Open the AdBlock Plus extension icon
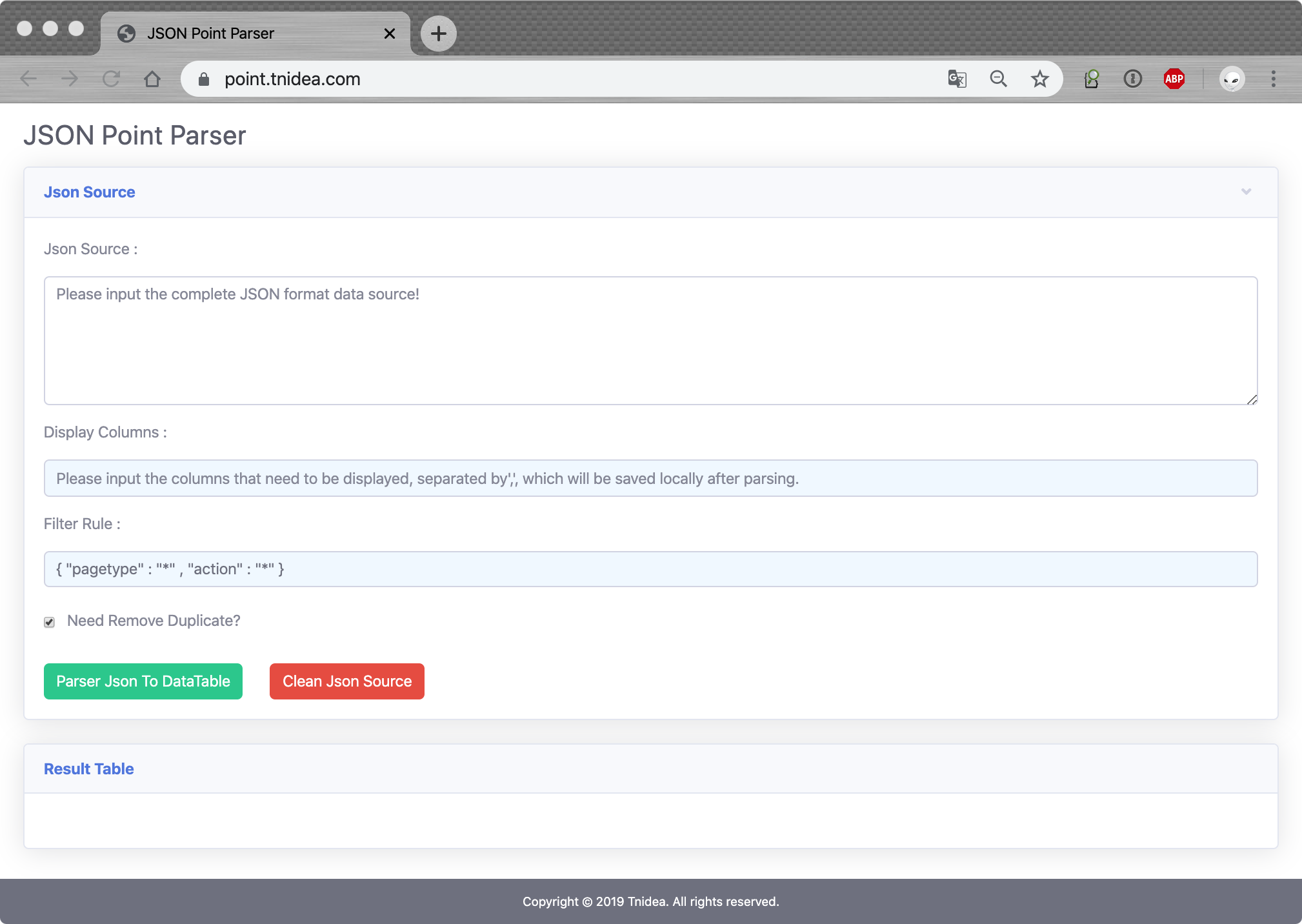Viewport: 1302px width, 924px height. coord(1174,79)
